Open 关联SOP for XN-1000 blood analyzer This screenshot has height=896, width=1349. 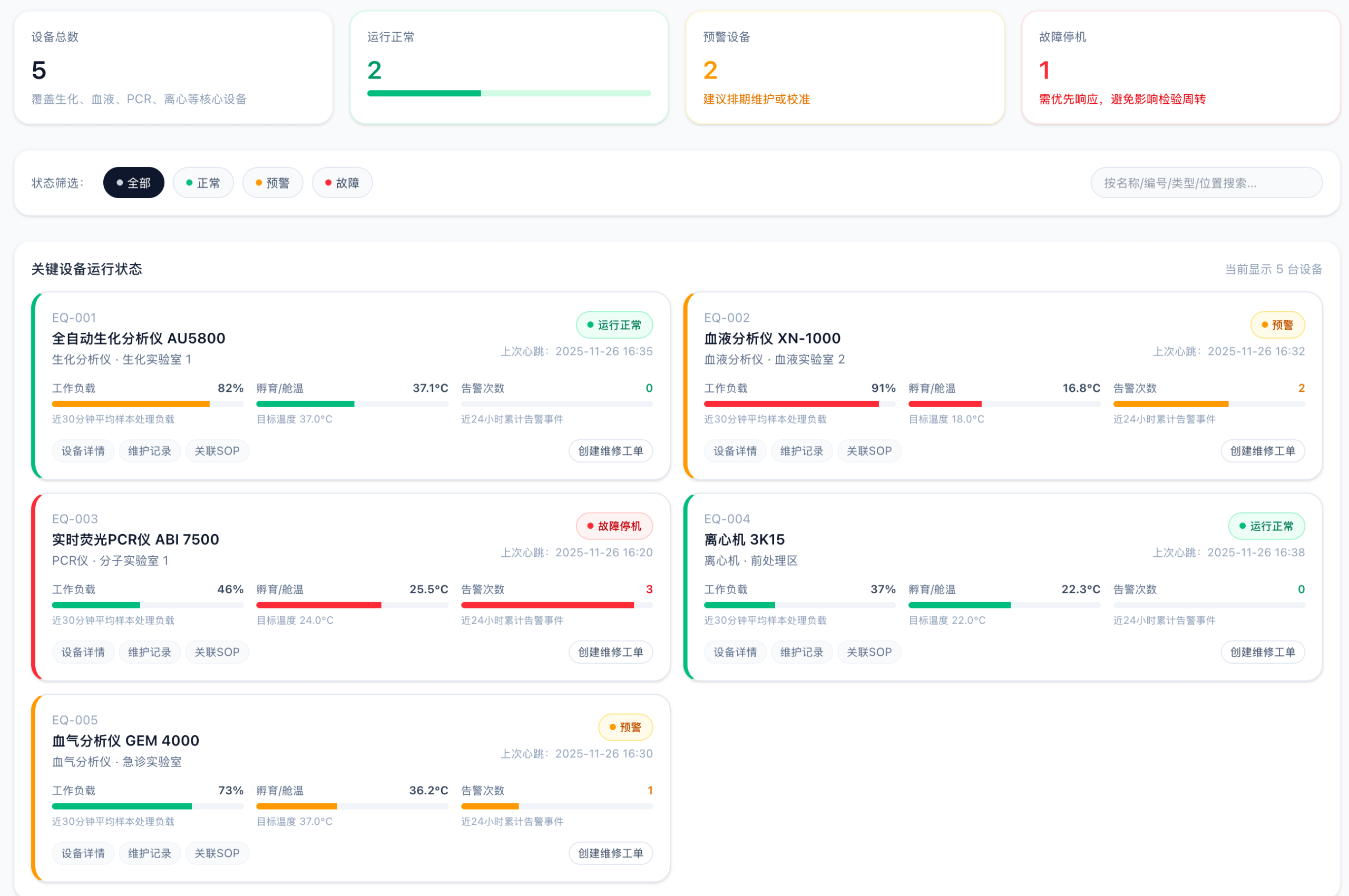tap(868, 451)
